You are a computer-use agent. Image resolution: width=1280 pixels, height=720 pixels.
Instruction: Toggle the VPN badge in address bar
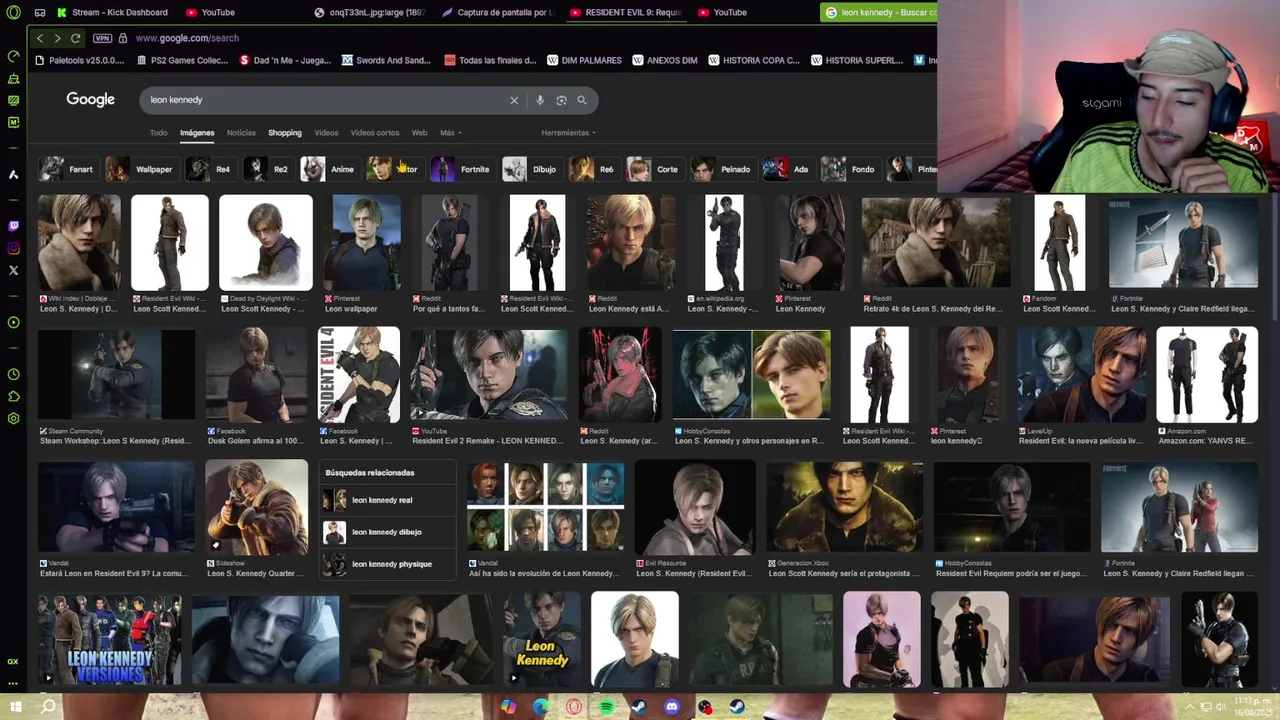[x=102, y=38]
